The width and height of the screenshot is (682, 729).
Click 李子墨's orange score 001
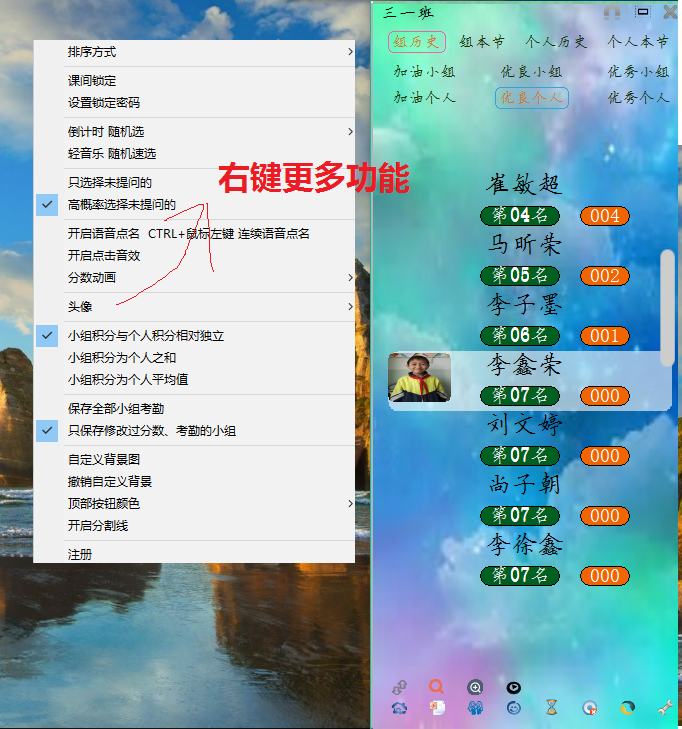(605, 336)
